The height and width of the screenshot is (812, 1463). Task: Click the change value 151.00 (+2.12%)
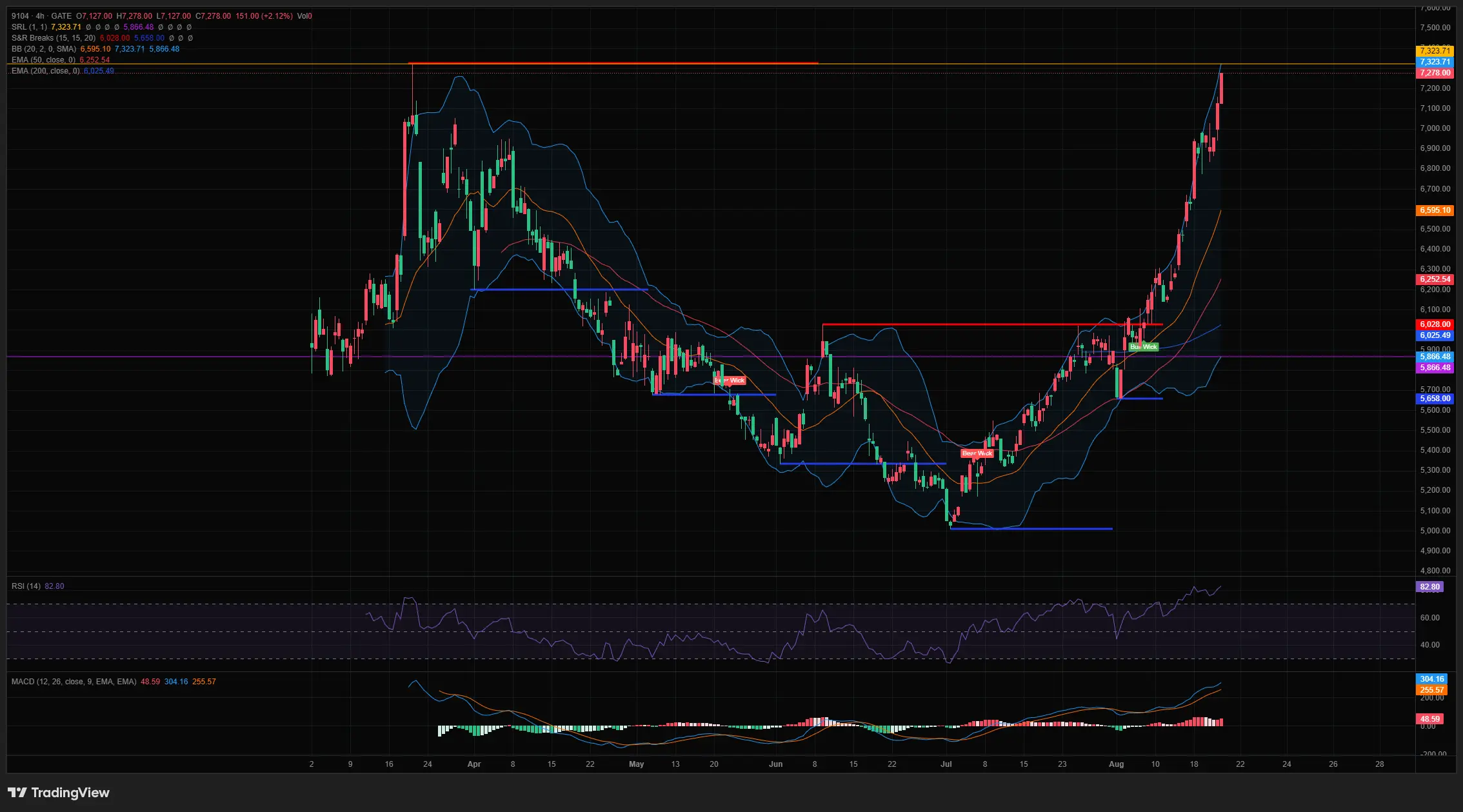click(264, 16)
